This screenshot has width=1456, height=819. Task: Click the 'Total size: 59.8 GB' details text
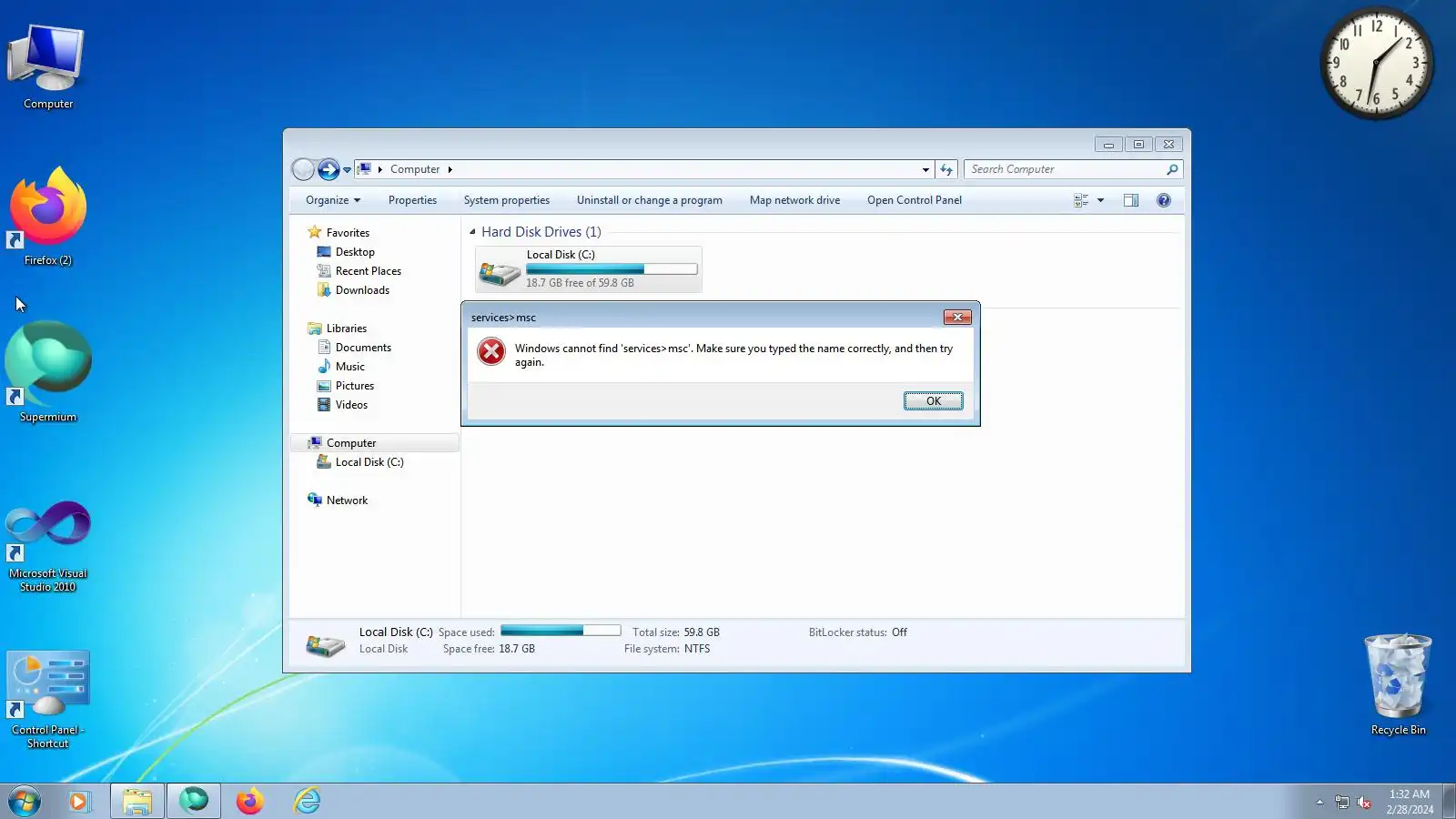(676, 632)
